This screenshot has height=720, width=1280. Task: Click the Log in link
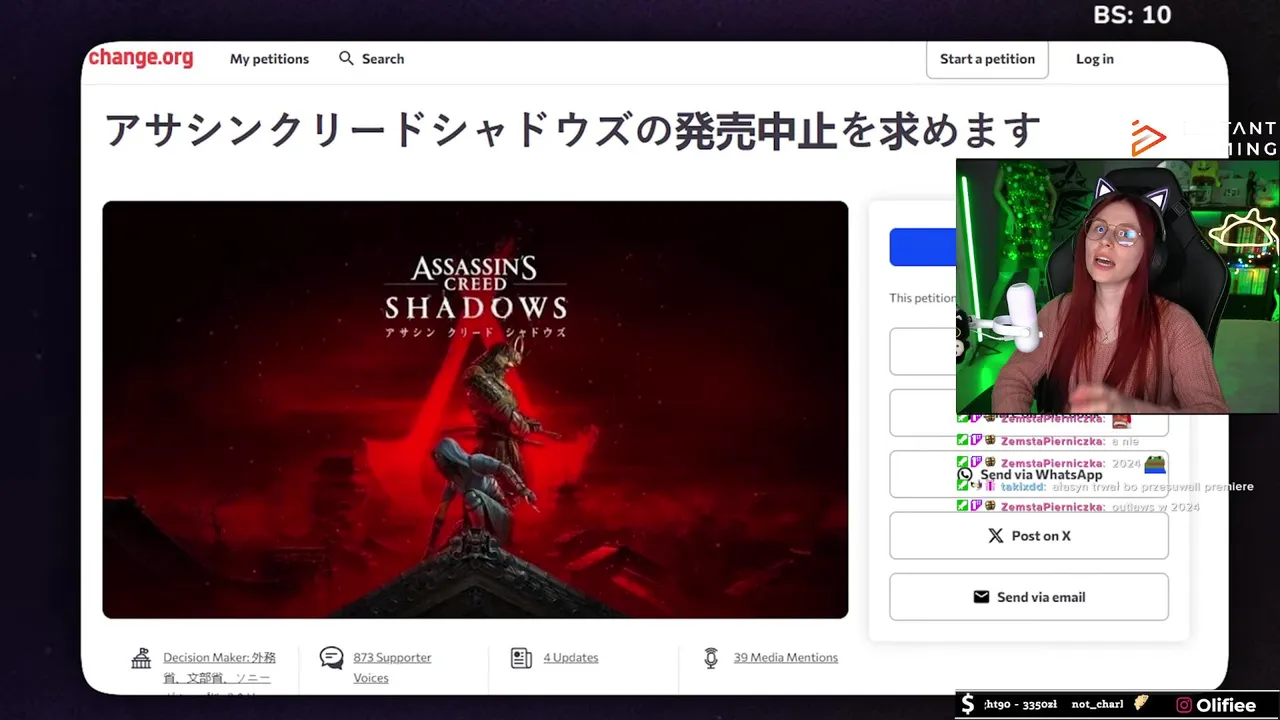coord(1094,59)
